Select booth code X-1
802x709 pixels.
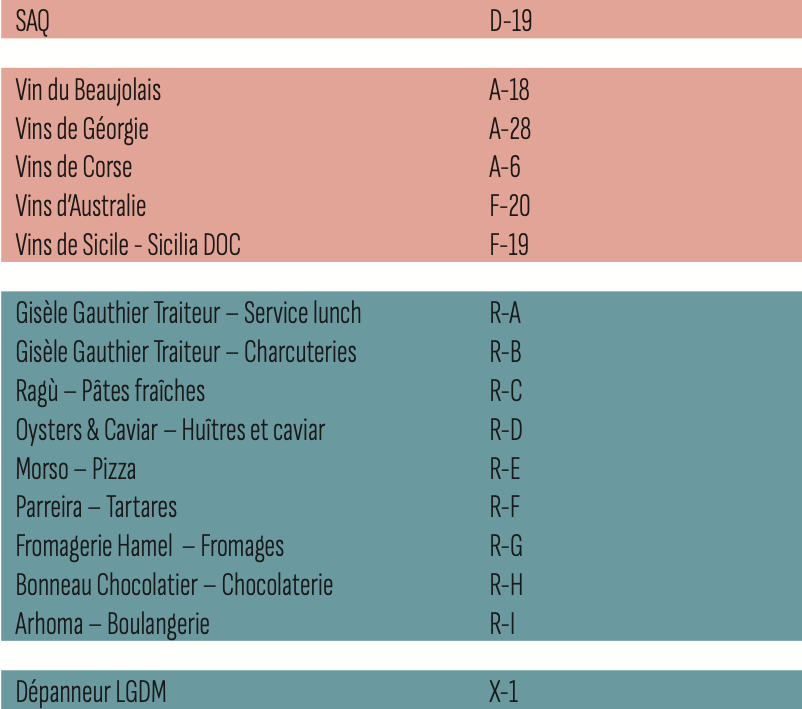point(504,691)
